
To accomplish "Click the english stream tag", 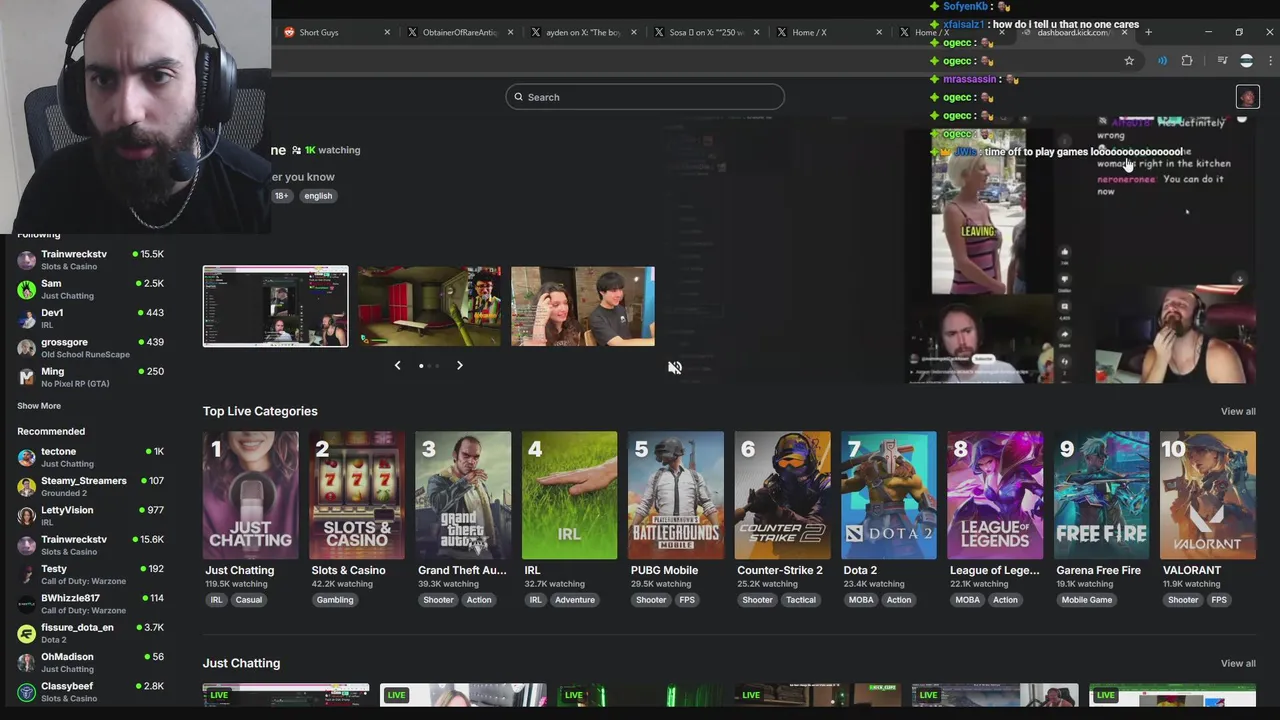I will tap(318, 196).
